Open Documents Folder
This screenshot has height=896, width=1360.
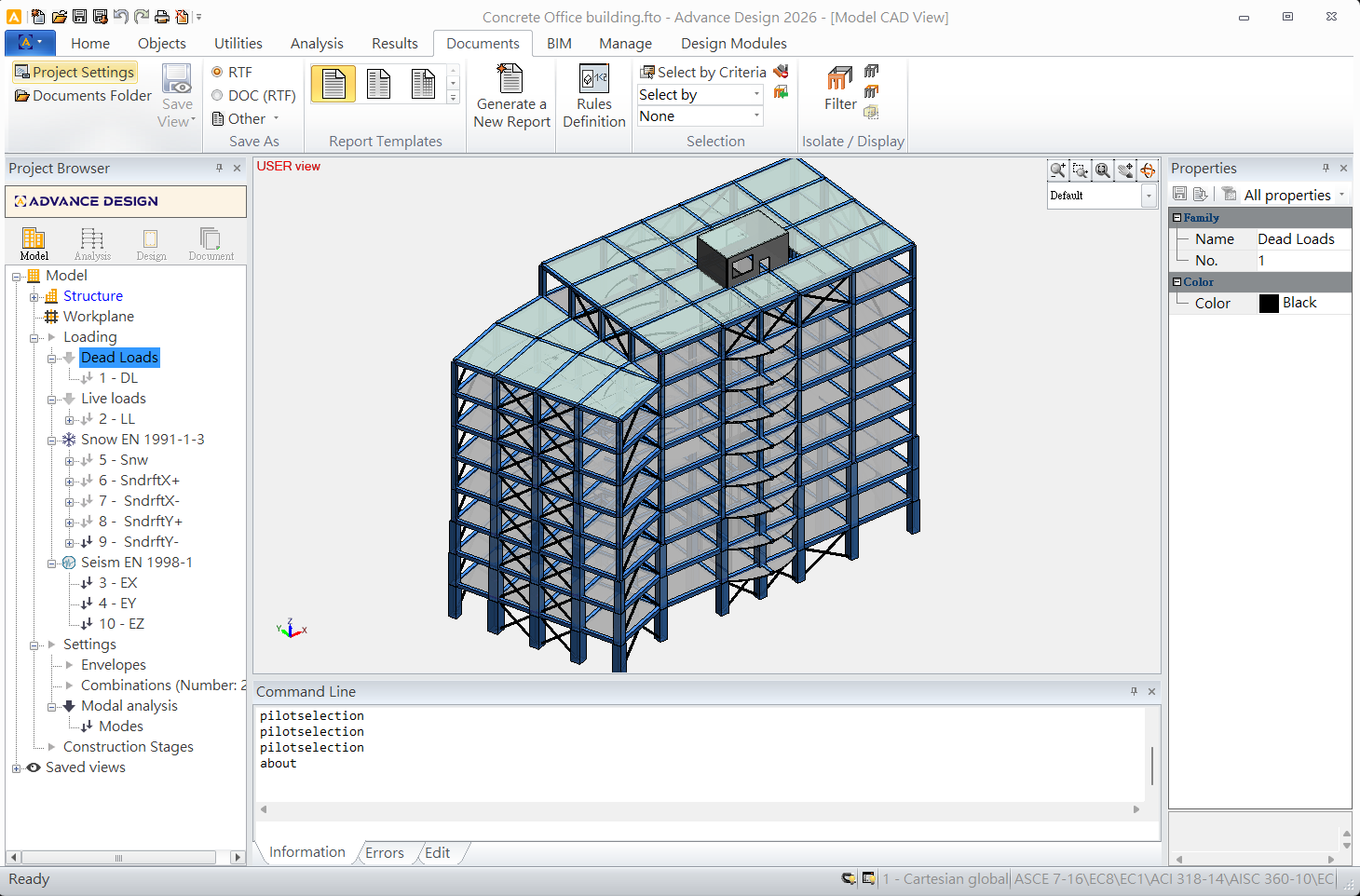83,96
